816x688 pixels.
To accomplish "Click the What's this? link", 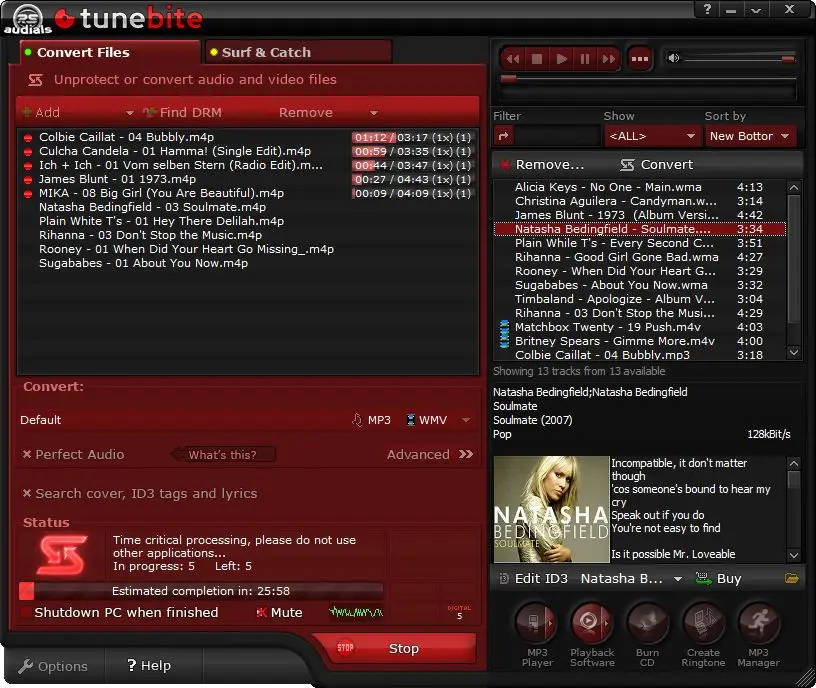I will (x=222, y=455).
